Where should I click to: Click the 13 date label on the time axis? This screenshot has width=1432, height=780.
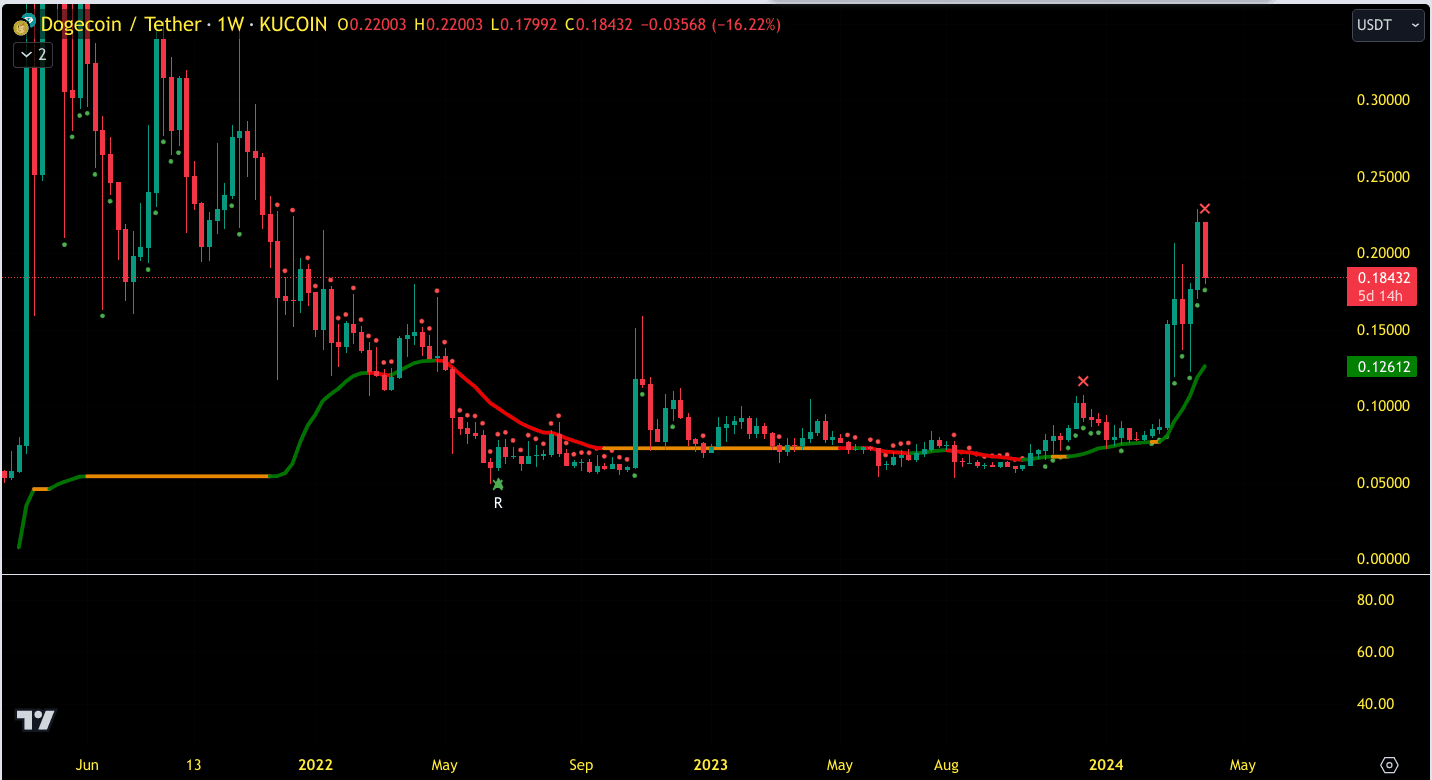tap(193, 765)
